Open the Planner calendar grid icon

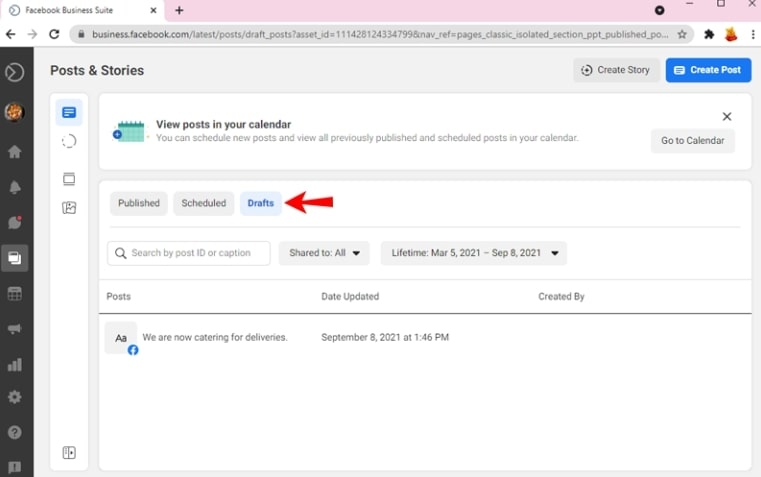pos(15,294)
